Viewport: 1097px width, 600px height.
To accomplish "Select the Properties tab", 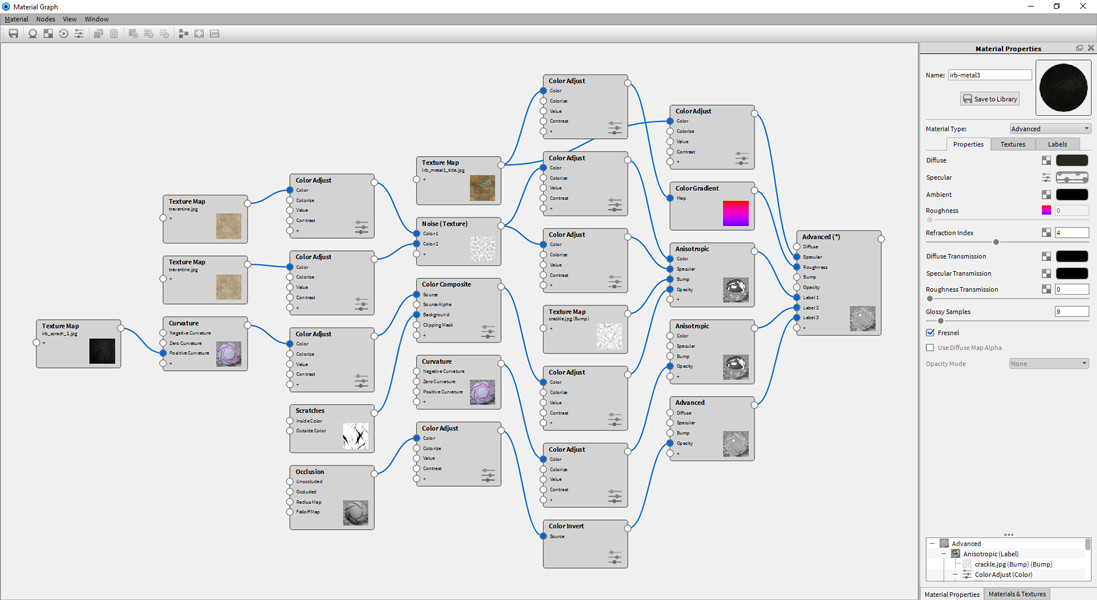I will [968, 144].
